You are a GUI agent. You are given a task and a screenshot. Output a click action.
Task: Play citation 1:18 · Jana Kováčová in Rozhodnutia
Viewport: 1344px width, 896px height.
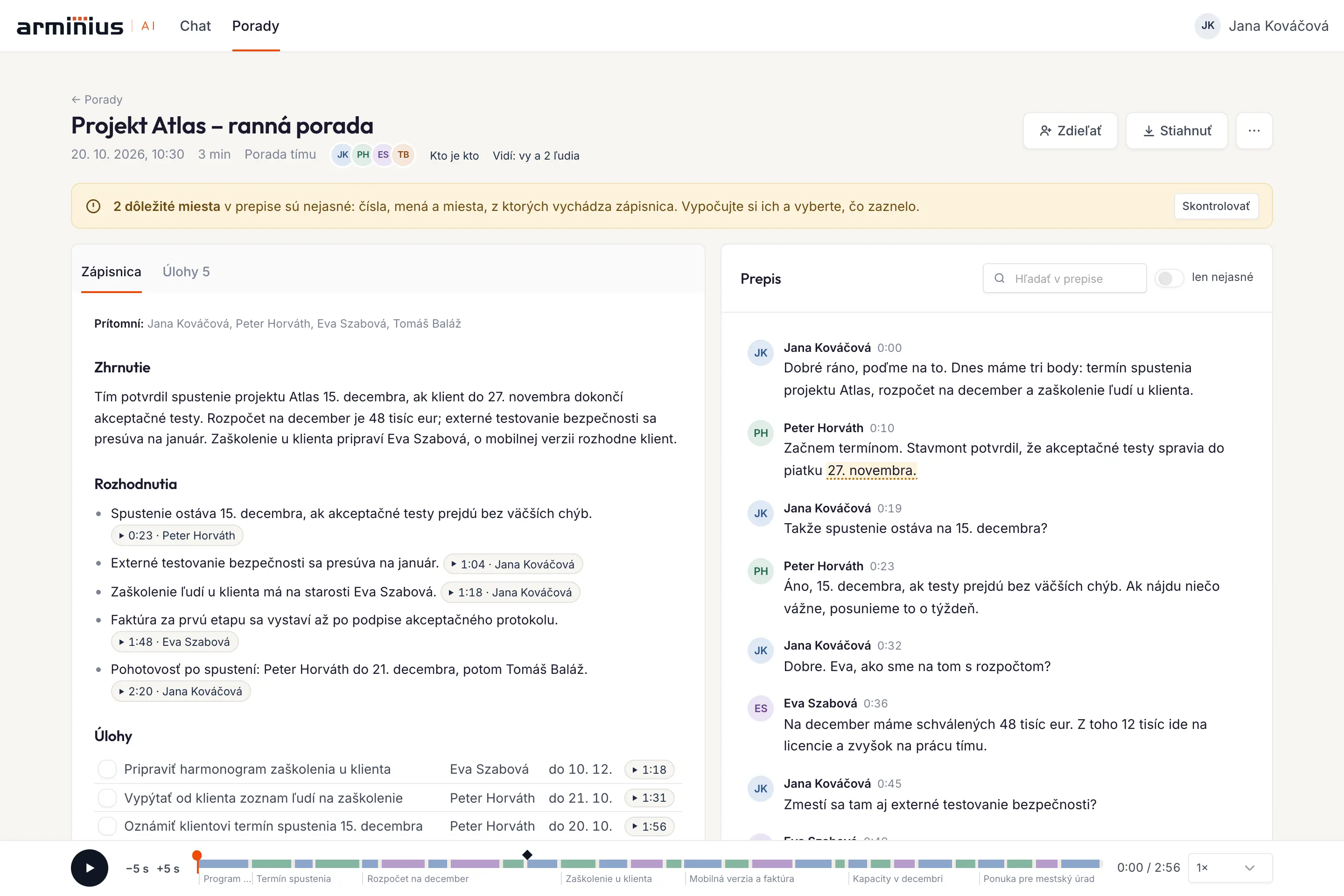(510, 592)
